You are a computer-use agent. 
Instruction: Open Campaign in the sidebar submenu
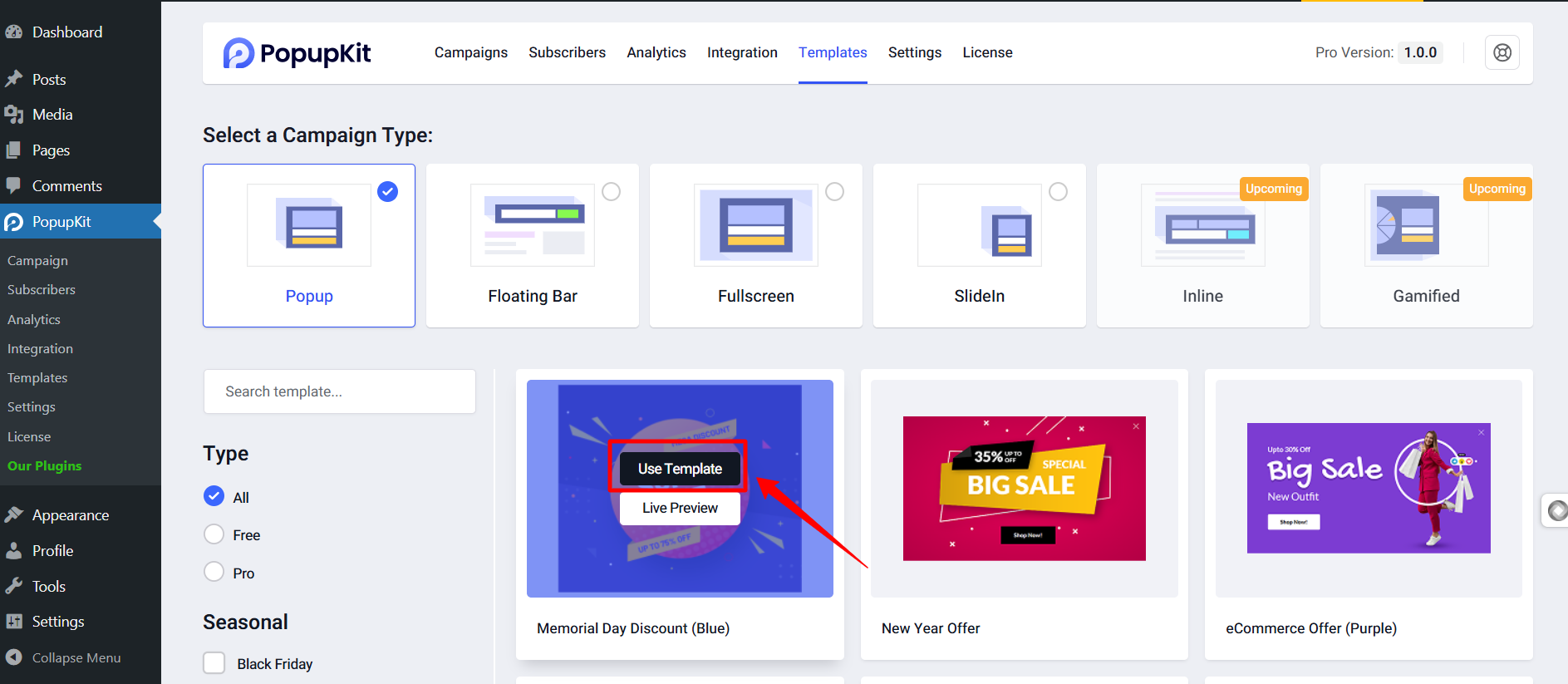38,261
